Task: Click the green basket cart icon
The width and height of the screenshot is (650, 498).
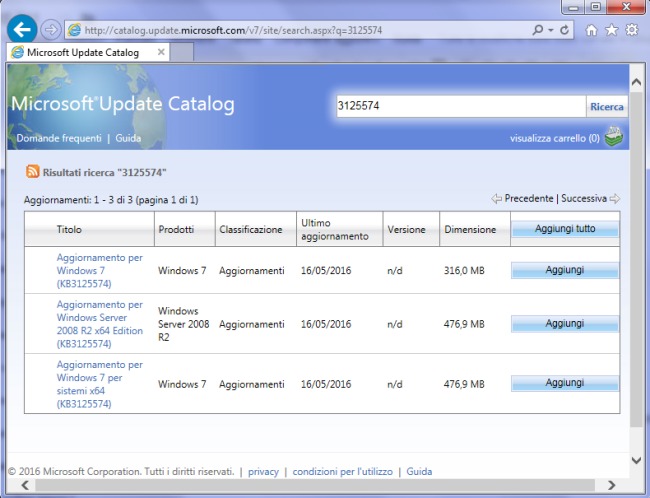Action: [614, 136]
